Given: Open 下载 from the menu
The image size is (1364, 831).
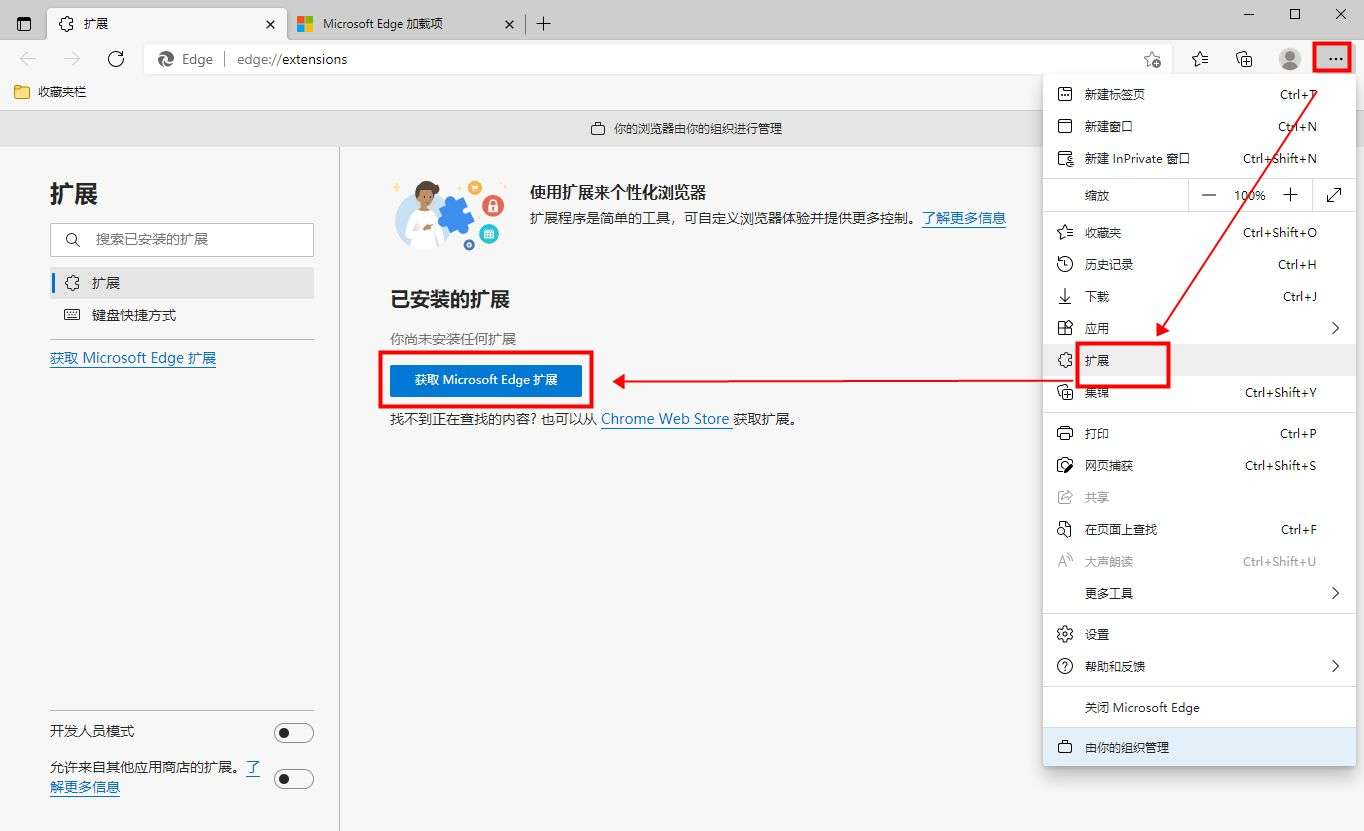Looking at the screenshot, I should pyautogui.click(x=1199, y=296).
